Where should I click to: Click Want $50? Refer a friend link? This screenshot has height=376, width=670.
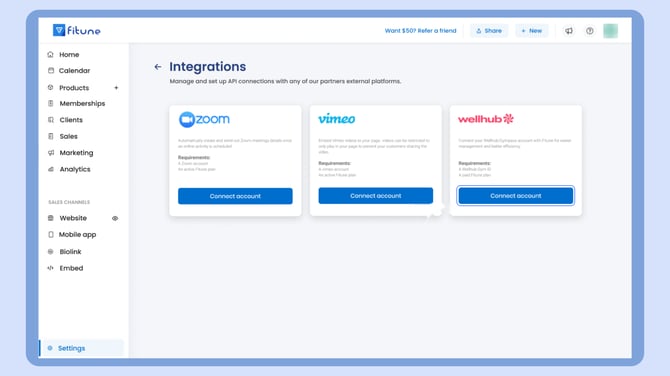(x=420, y=31)
